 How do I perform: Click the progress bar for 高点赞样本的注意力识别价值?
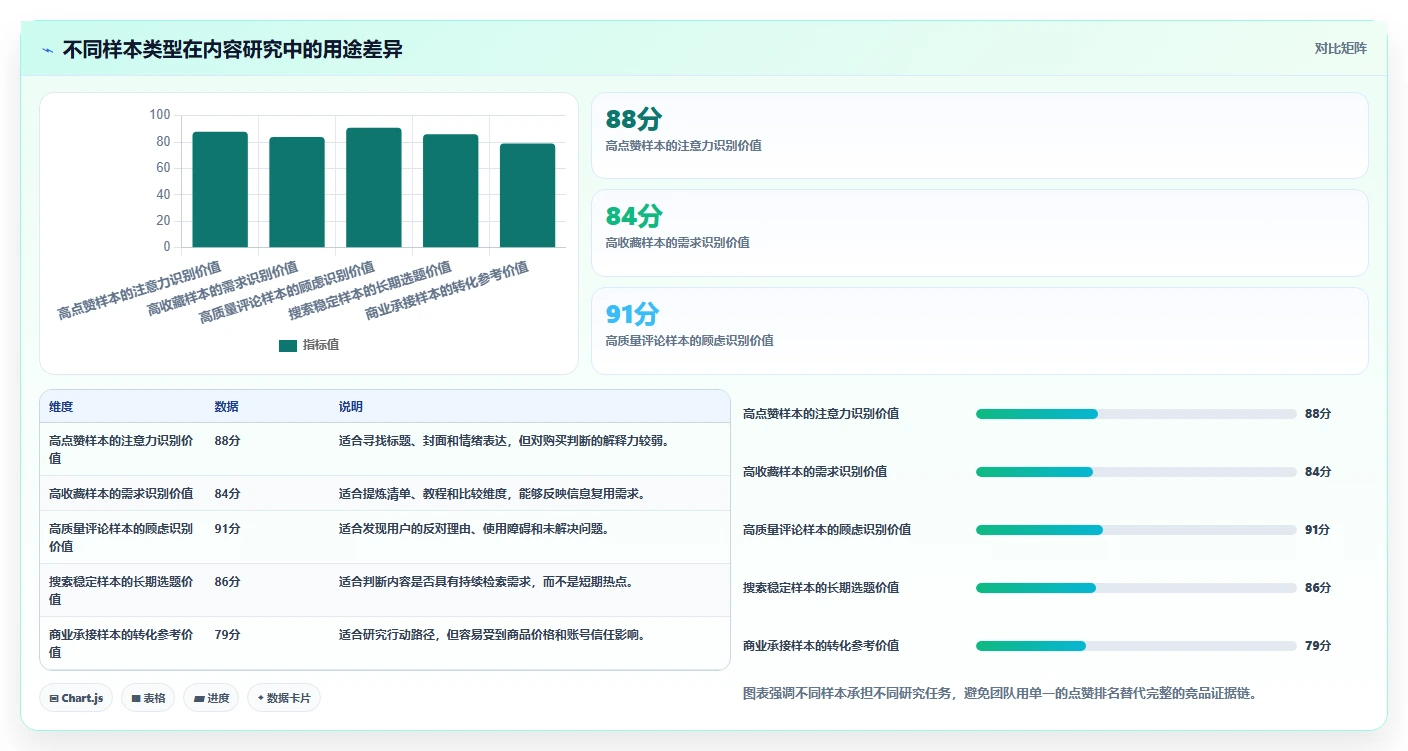1136,414
